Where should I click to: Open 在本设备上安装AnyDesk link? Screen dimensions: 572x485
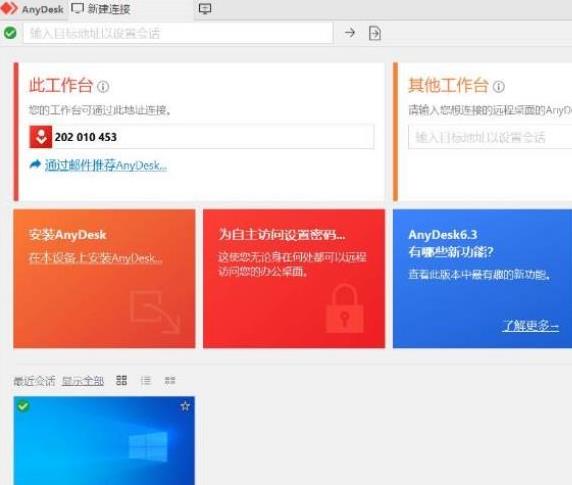click(96, 259)
